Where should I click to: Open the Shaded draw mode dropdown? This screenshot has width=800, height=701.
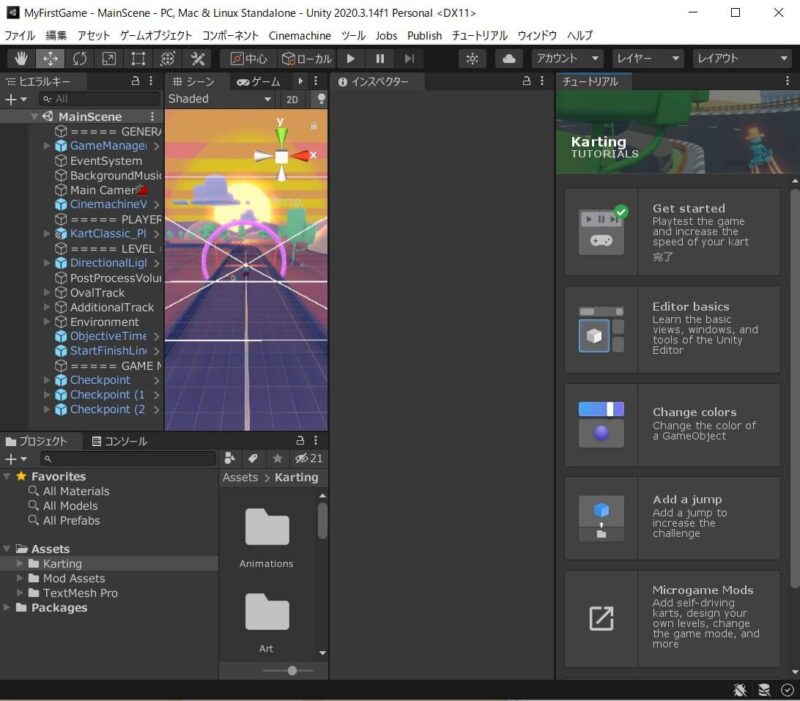point(218,99)
